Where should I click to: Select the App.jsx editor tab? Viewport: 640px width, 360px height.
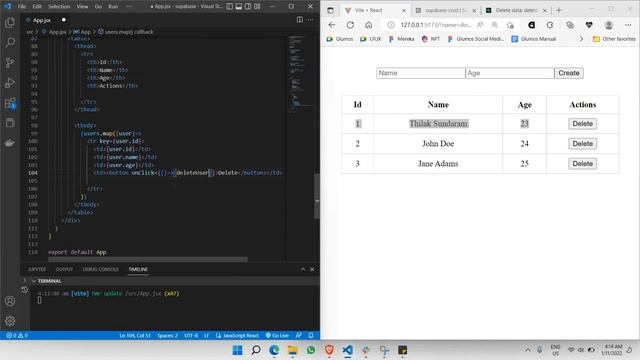click(x=42, y=20)
